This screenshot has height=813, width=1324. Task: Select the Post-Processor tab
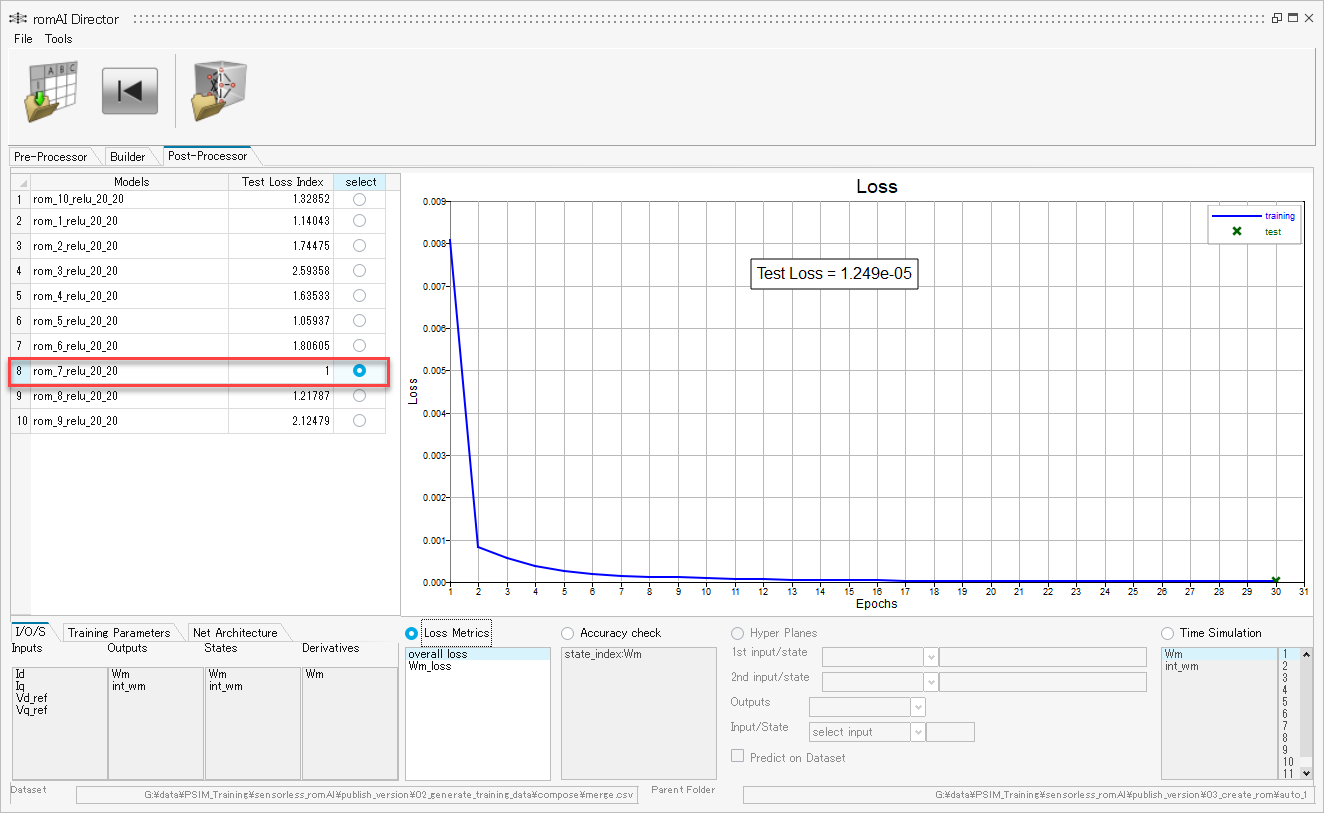[x=207, y=156]
